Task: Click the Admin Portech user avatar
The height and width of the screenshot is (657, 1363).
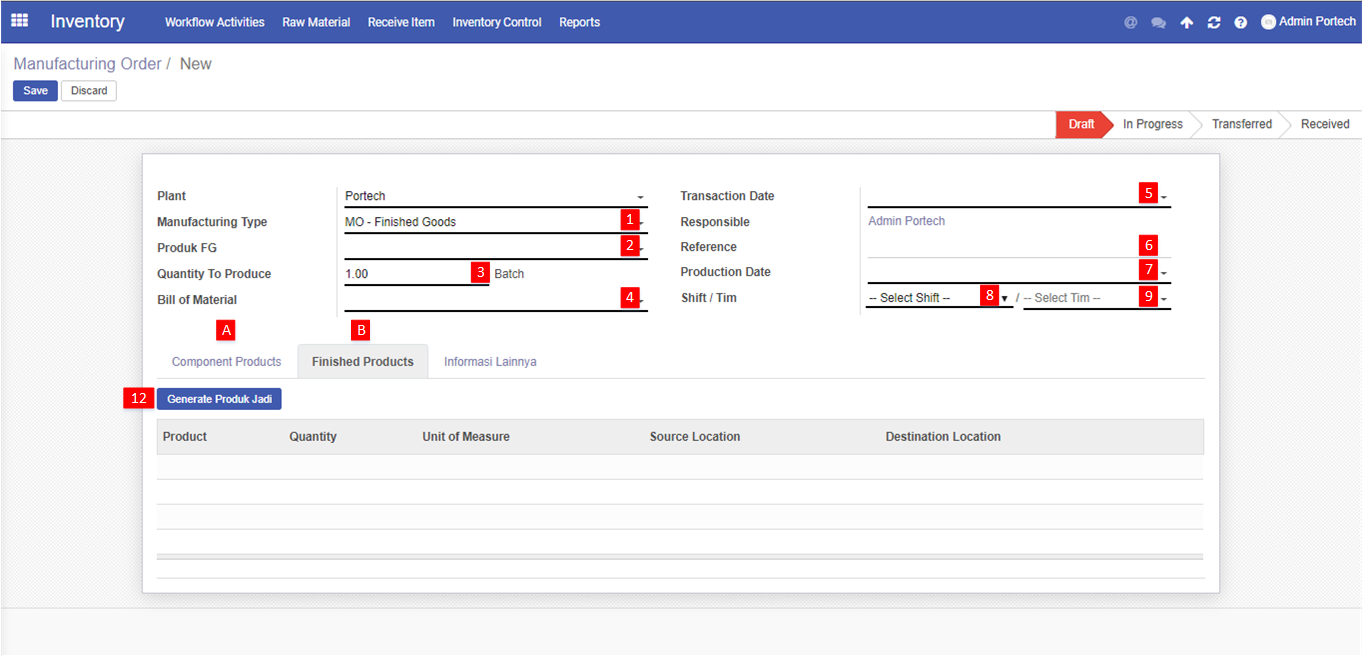Action: (x=1268, y=22)
